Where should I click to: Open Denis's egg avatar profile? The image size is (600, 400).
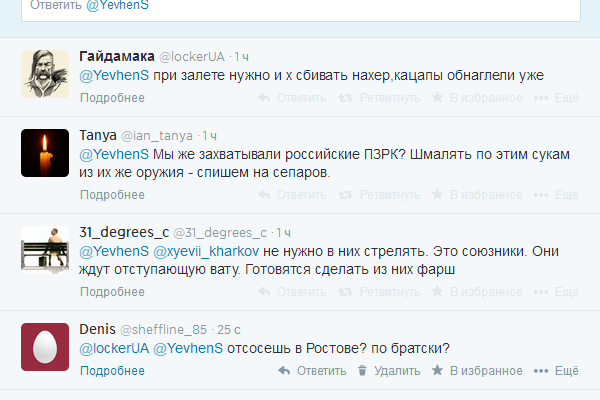pyautogui.click(x=45, y=347)
